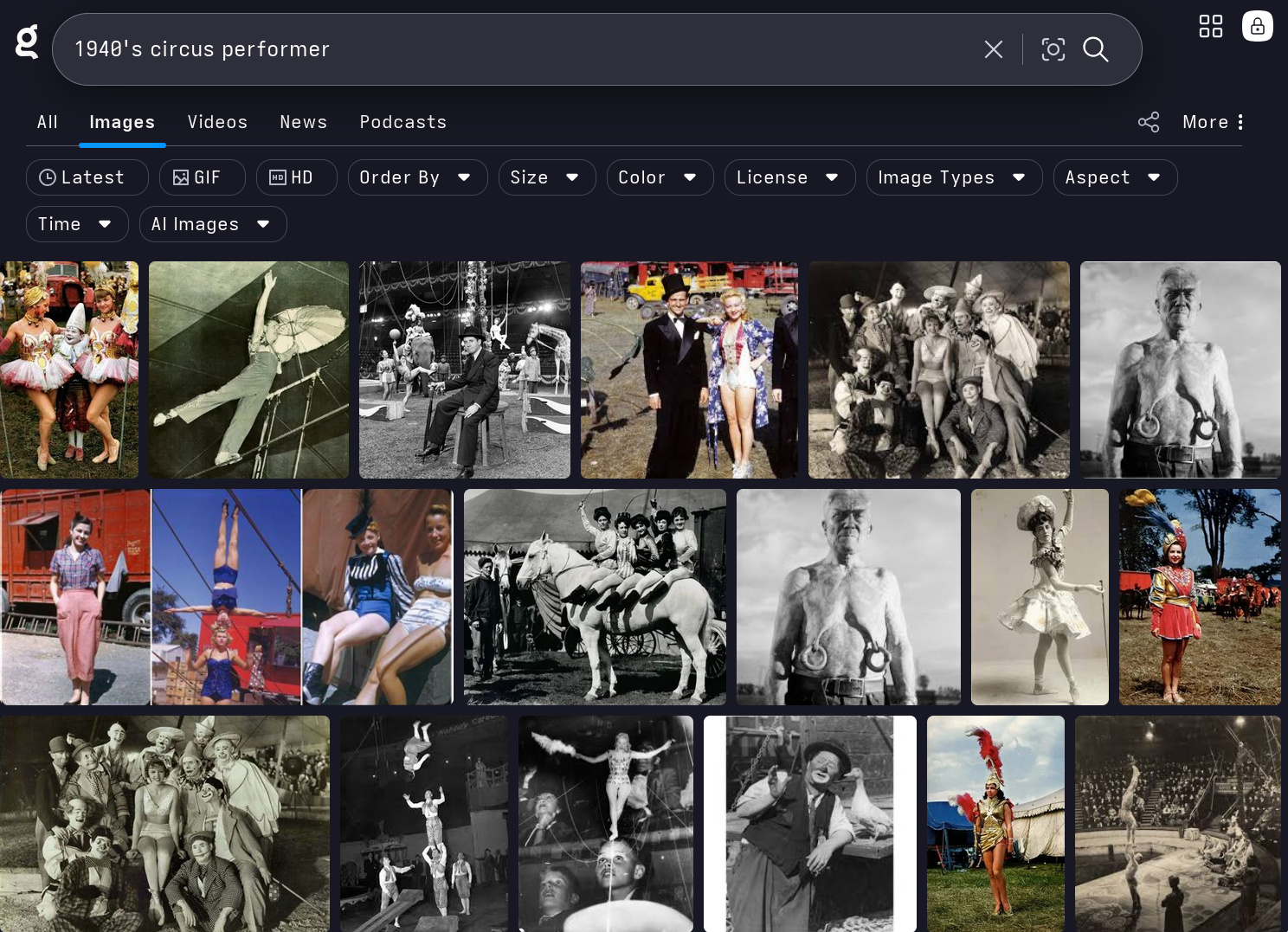The height and width of the screenshot is (932, 1288).
Task: Open the News tab
Action: pos(304,122)
